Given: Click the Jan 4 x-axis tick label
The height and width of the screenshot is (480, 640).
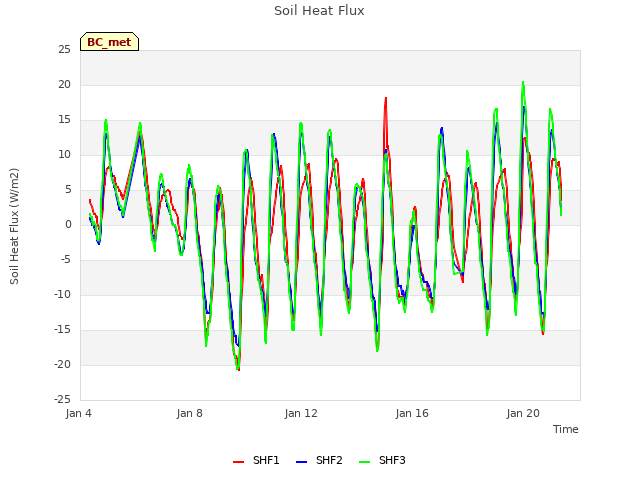Looking at the screenshot, I should click(x=78, y=413).
